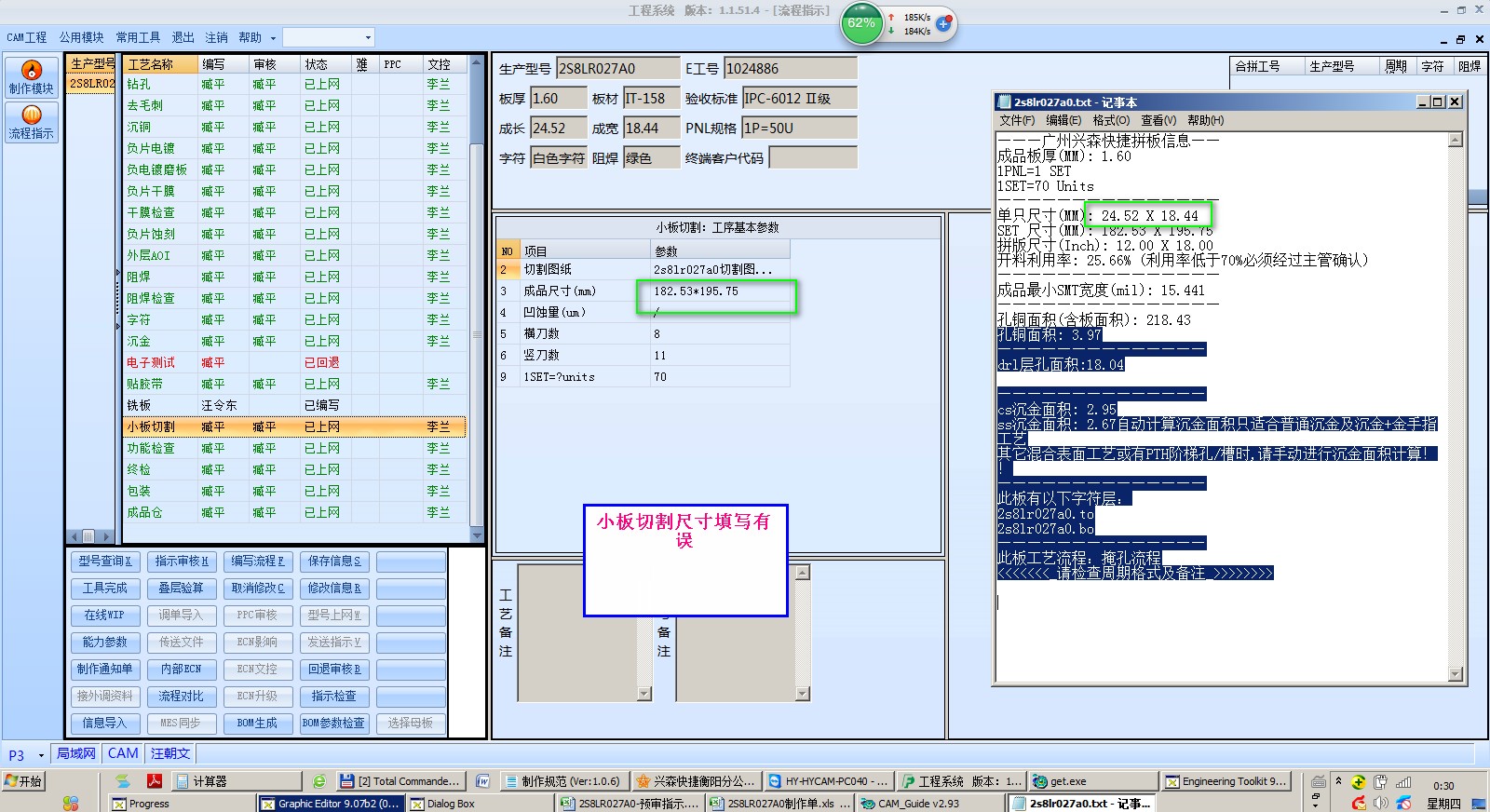This screenshot has height=812, width=1490.
Task: Switch to Dialog Box taskbar item
Action: 481,803
